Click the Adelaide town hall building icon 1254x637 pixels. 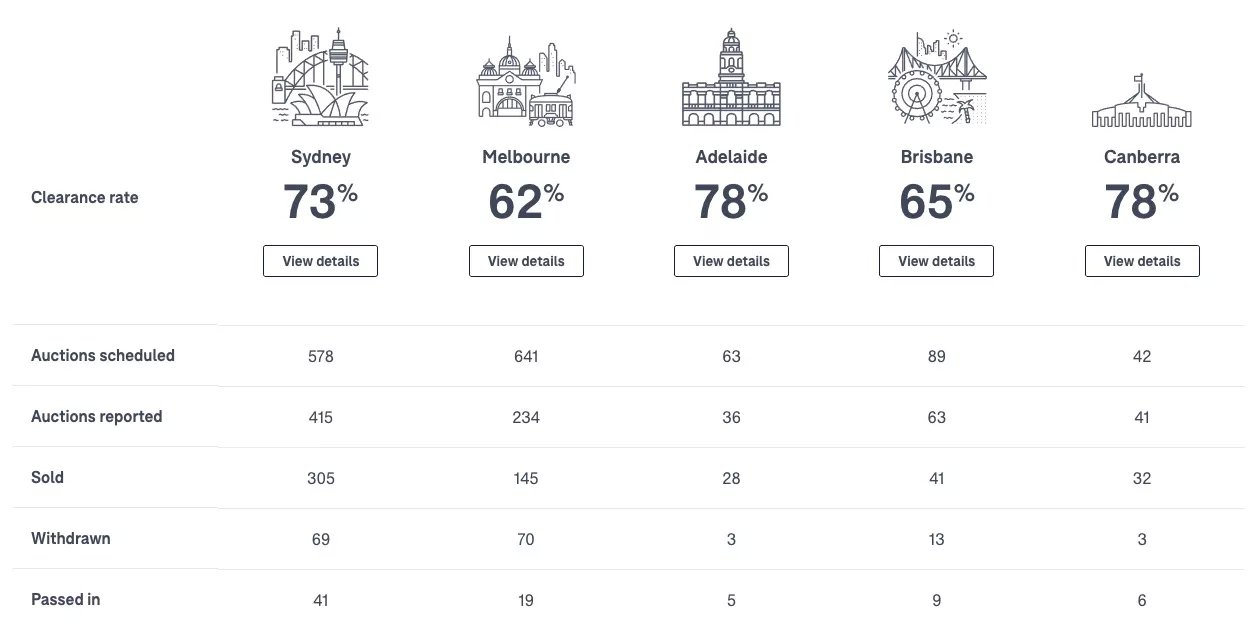pyautogui.click(x=731, y=77)
